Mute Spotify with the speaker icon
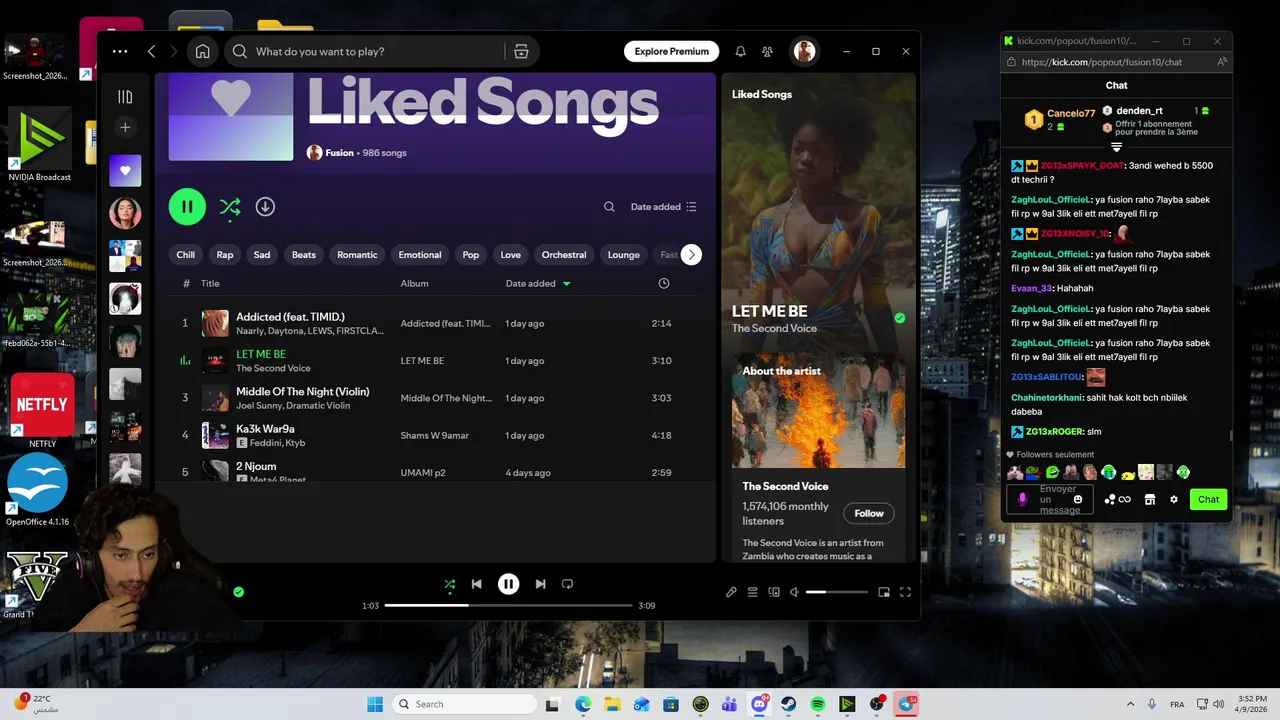Screen dimensions: 1280x720 (794, 592)
